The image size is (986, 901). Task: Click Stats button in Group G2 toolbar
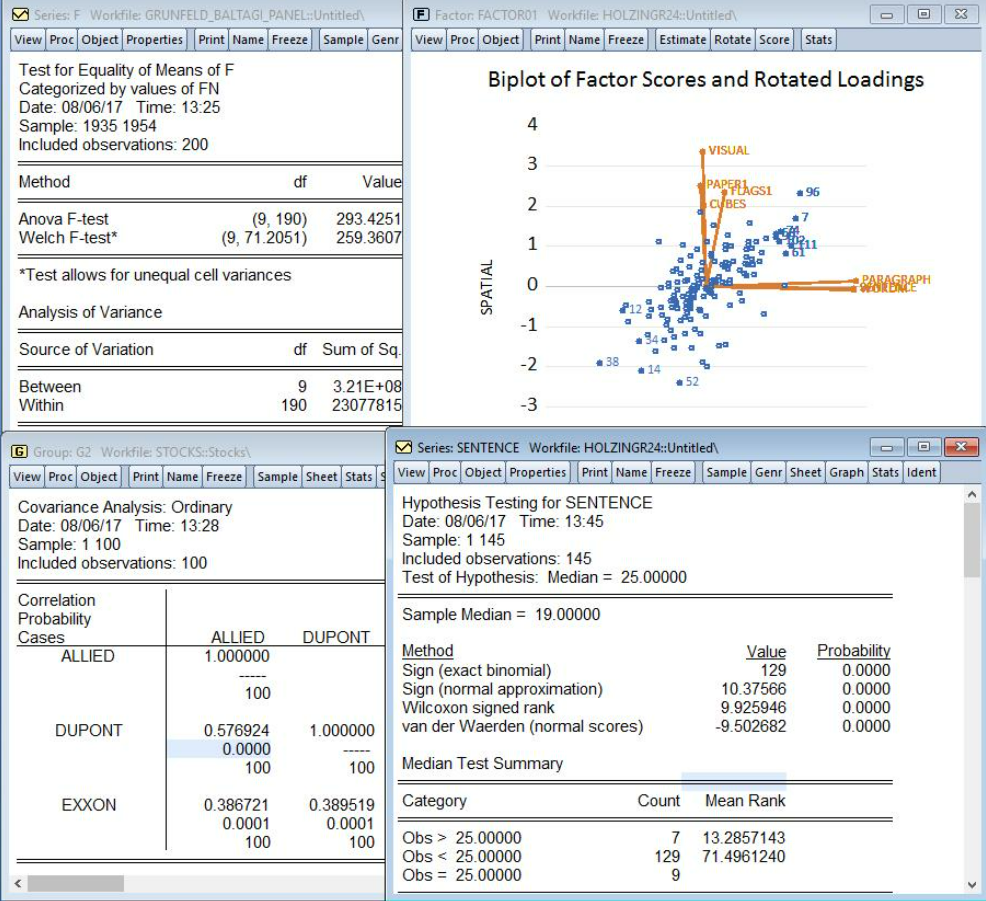tap(358, 477)
